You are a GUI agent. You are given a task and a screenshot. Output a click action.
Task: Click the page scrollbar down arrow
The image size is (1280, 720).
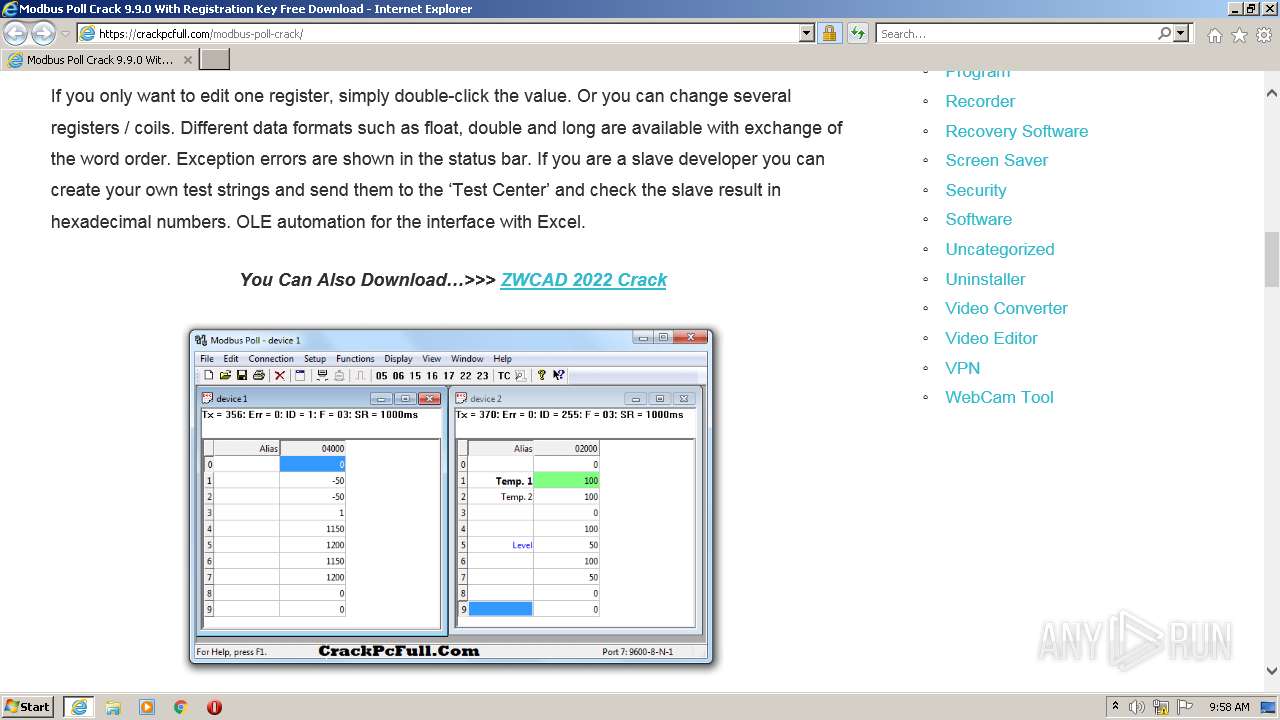tap(1272, 671)
